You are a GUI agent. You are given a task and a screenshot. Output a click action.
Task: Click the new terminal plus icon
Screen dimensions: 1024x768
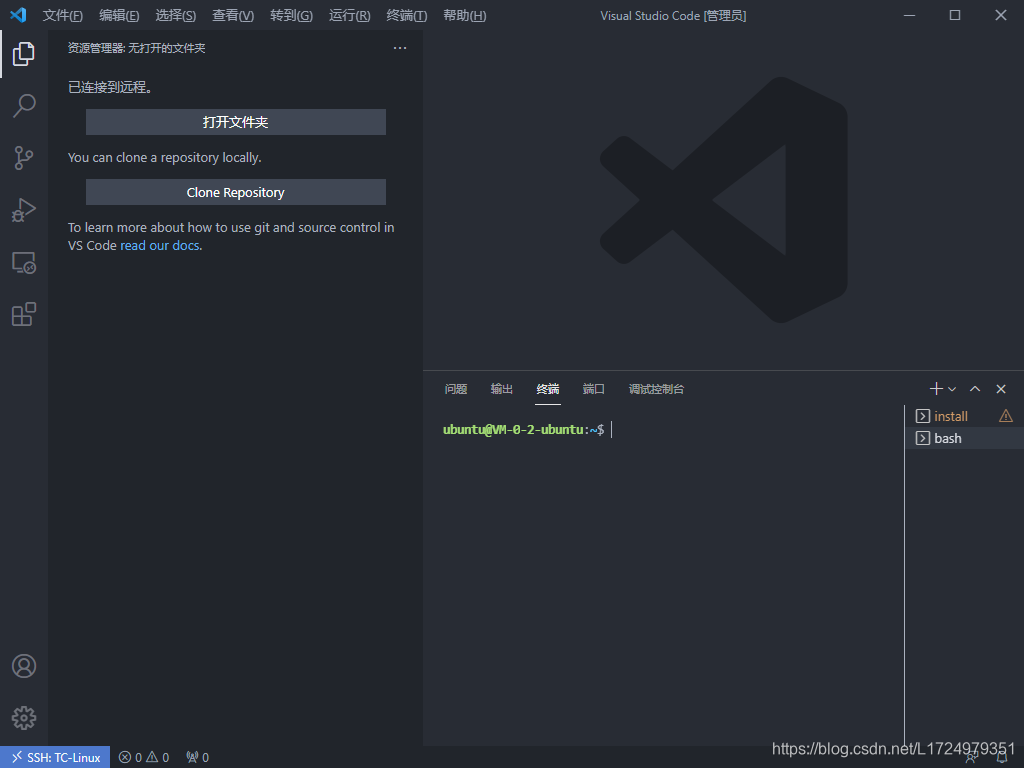(x=936, y=389)
